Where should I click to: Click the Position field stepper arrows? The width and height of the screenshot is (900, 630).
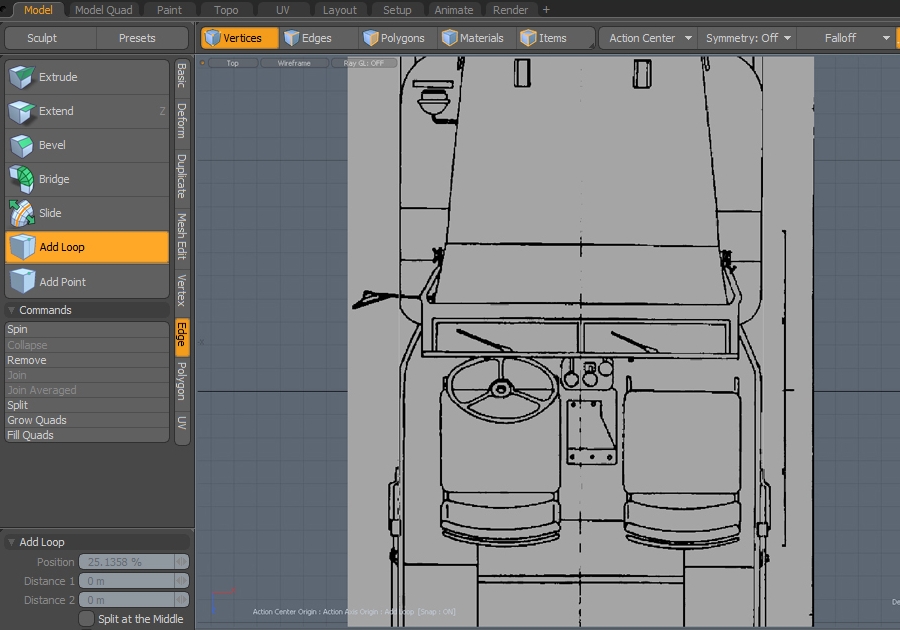181,562
